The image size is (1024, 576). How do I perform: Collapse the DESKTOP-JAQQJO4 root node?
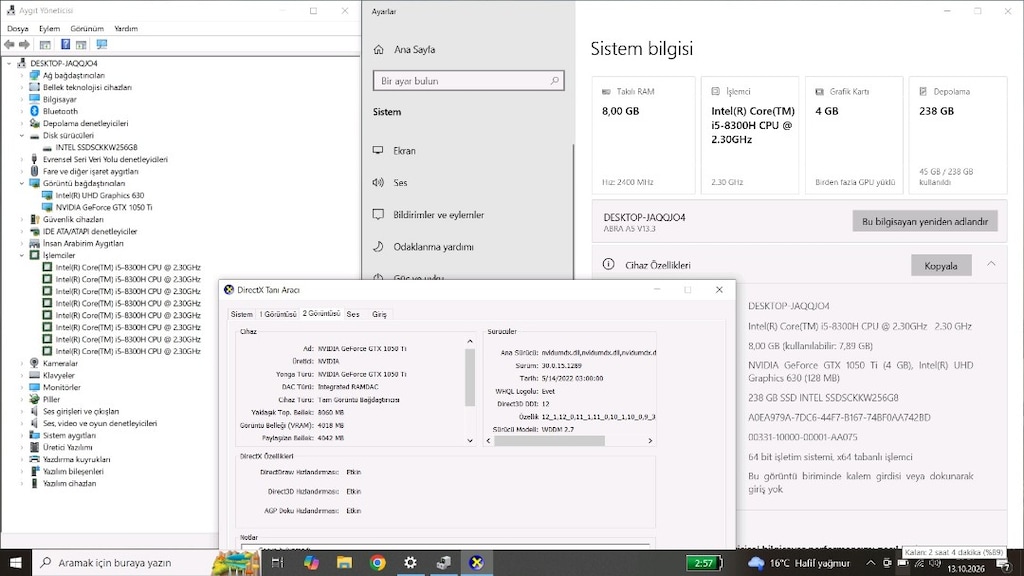[x=9, y=63]
